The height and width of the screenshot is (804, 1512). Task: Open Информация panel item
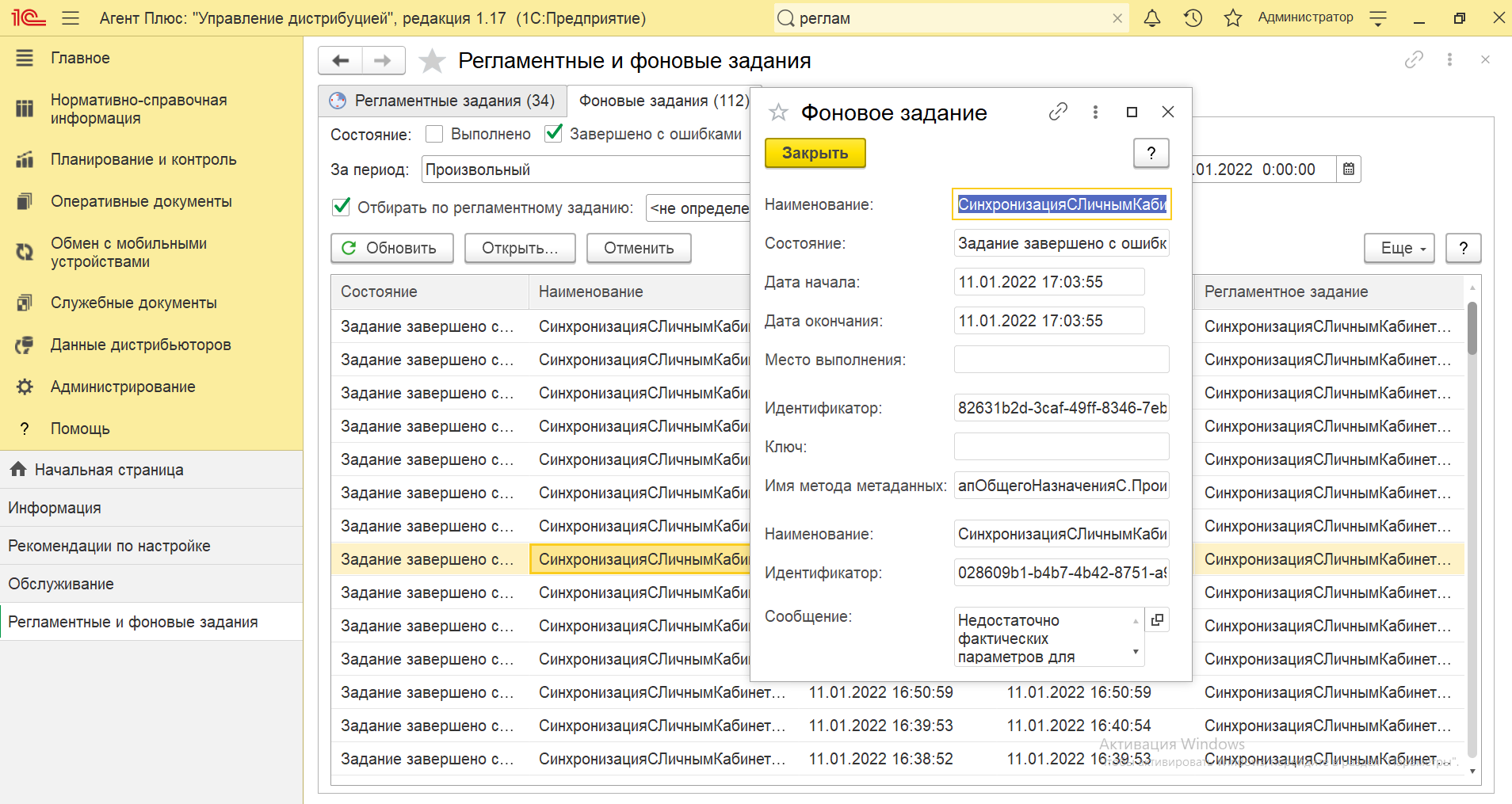pyautogui.click(x=151, y=508)
